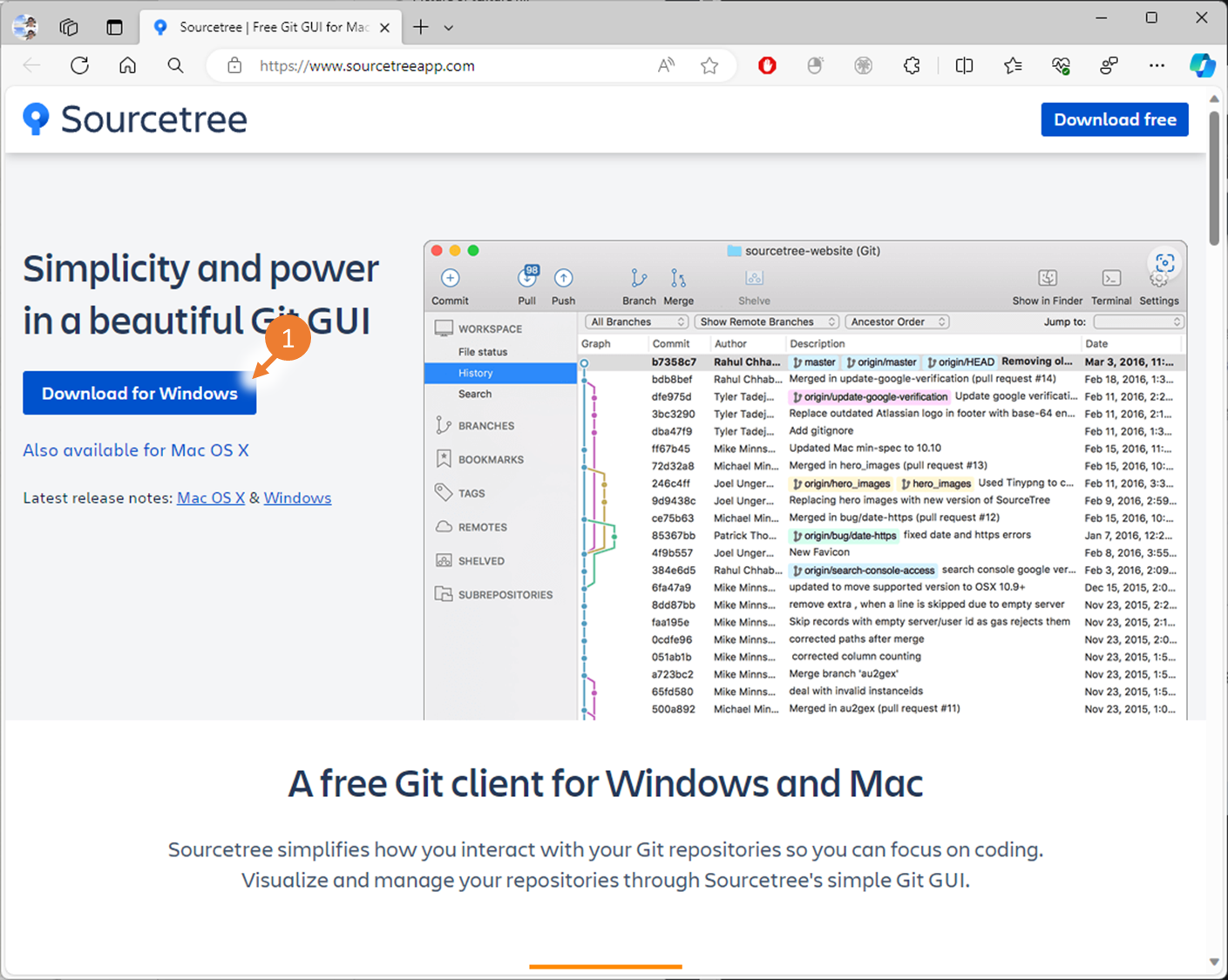The height and width of the screenshot is (980, 1228).
Task: Click the Download free button
Action: click(x=1115, y=119)
